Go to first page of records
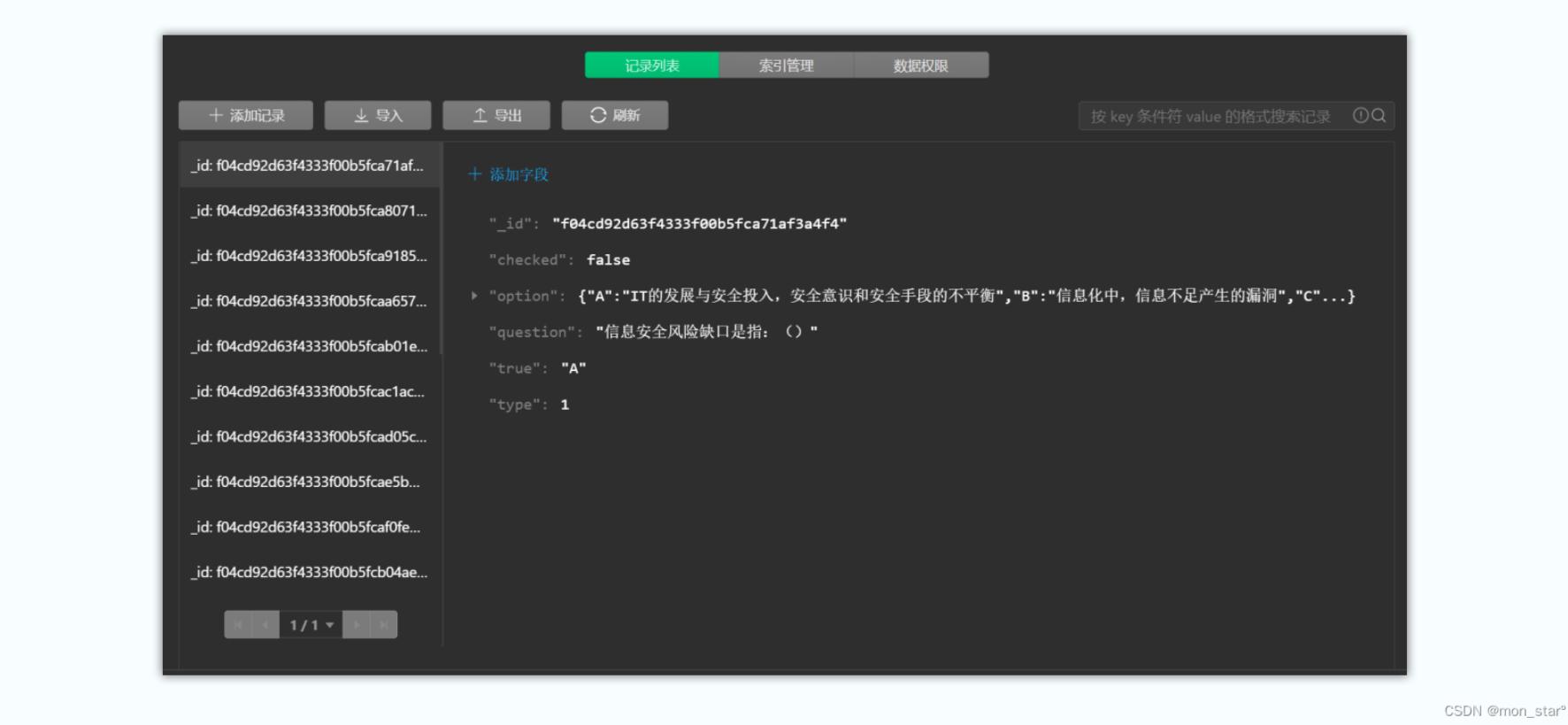Screen dimensions: 1568x725 click(238, 625)
